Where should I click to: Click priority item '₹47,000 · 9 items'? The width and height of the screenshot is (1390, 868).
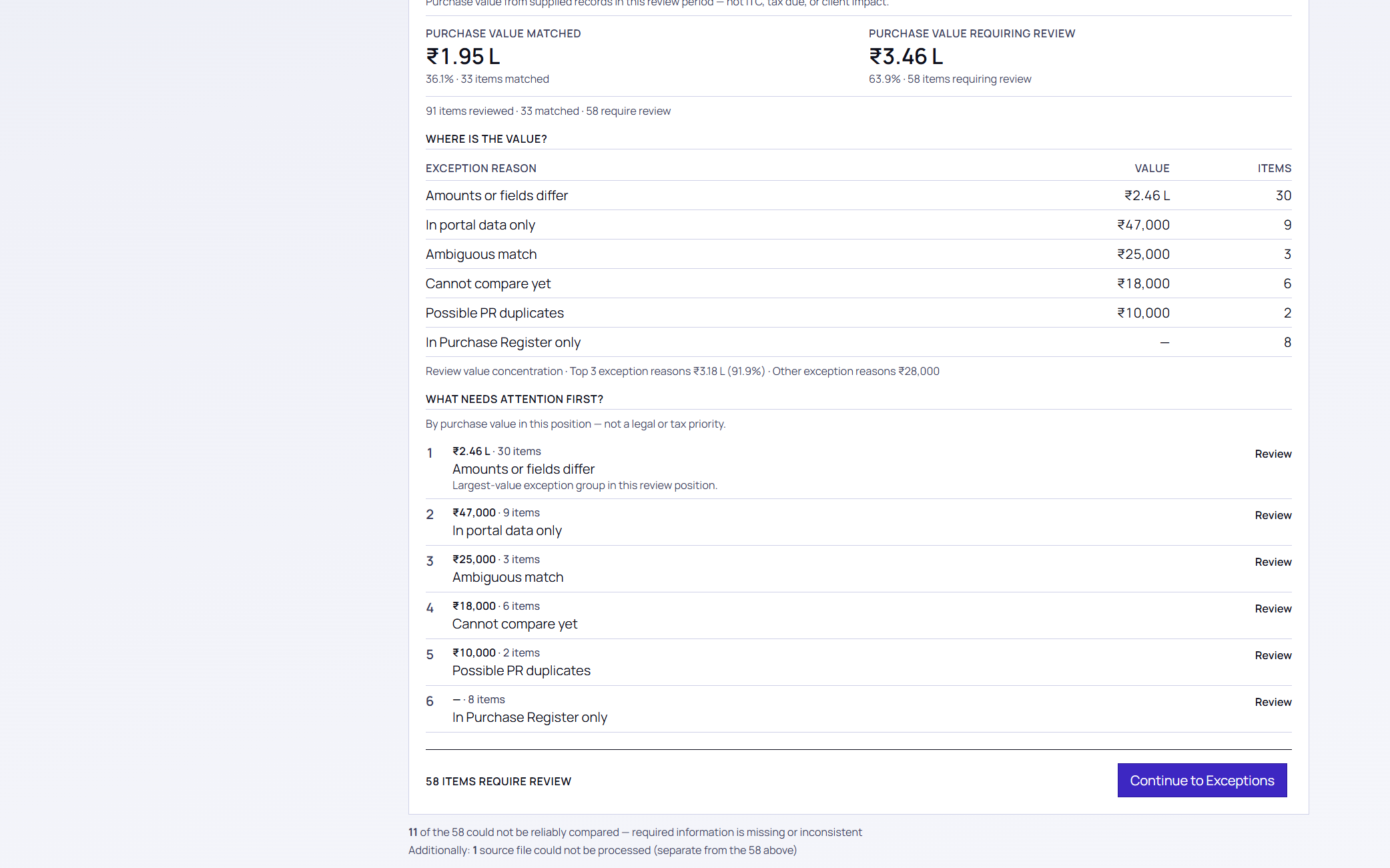click(x=496, y=512)
